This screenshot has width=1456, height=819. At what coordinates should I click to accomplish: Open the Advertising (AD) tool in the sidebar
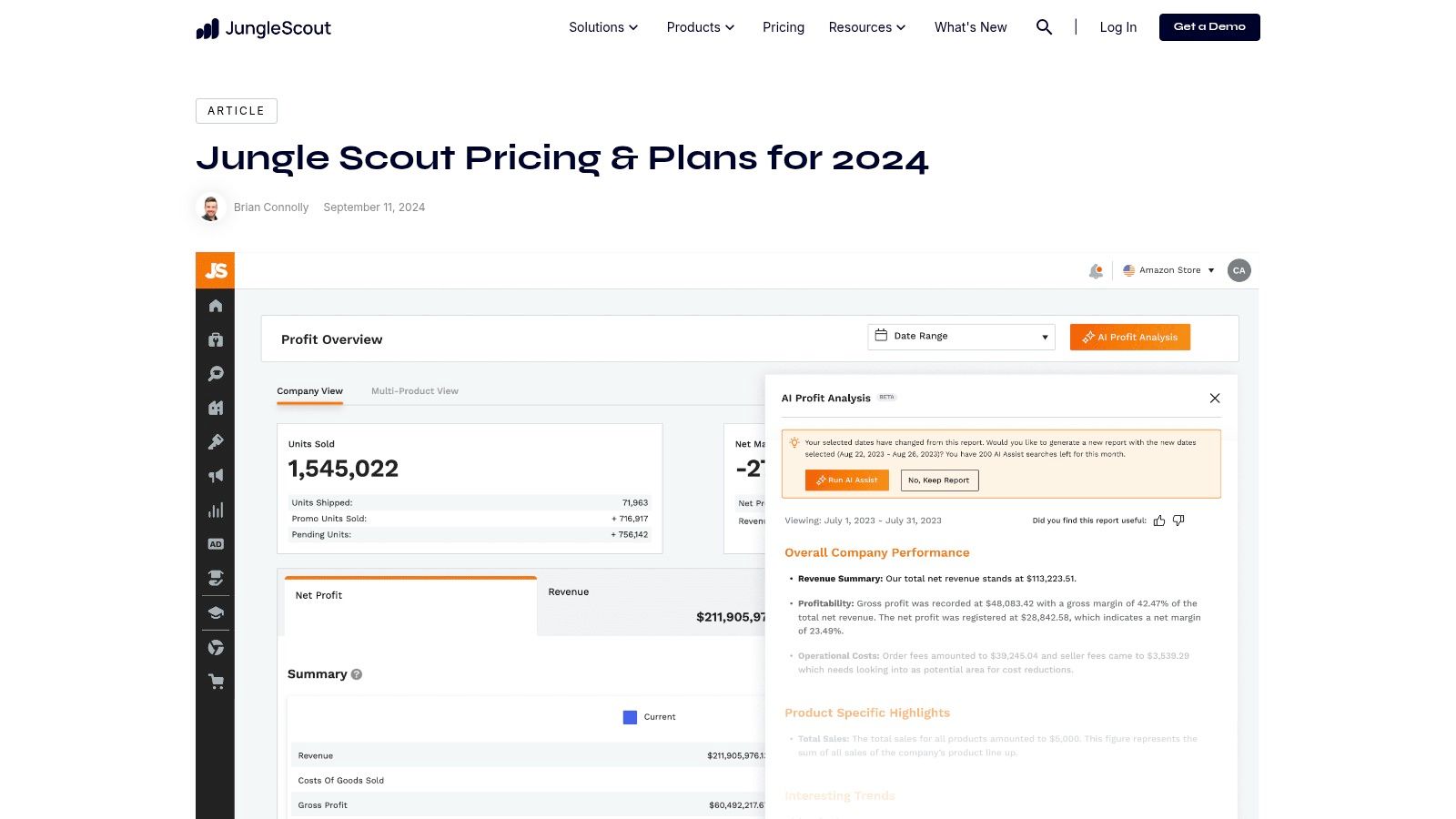(216, 544)
